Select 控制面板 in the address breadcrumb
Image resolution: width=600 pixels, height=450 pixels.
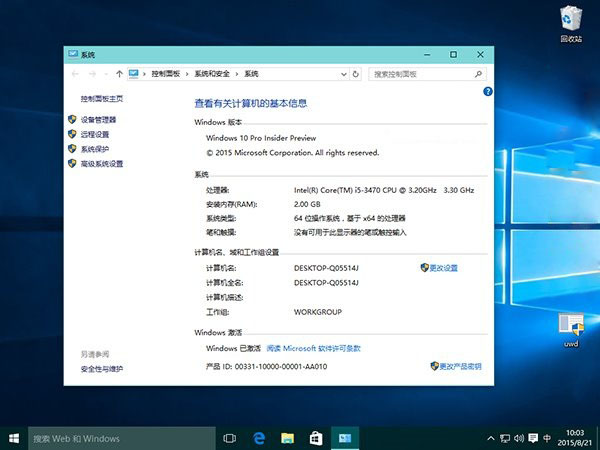(x=168, y=74)
